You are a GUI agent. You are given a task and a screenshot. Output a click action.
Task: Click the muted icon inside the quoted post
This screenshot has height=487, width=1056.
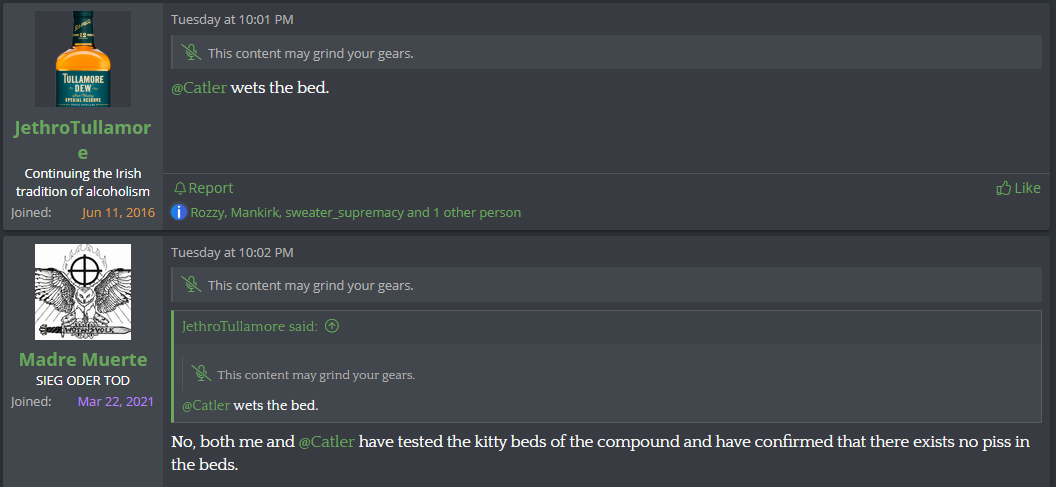201,374
